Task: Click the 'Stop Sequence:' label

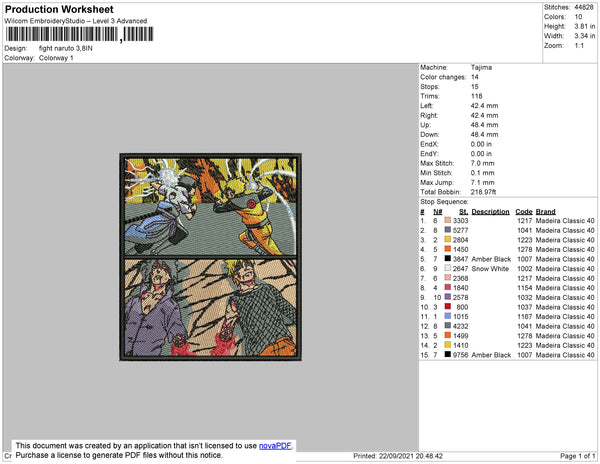Action: pyautogui.click(x=444, y=202)
